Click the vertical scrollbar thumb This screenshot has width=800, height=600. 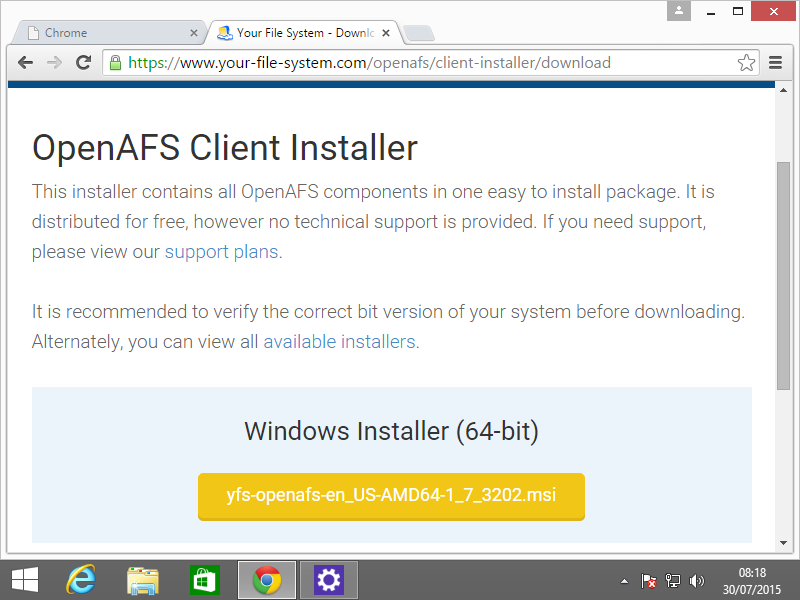pyautogui.click(x=783, y=276)
